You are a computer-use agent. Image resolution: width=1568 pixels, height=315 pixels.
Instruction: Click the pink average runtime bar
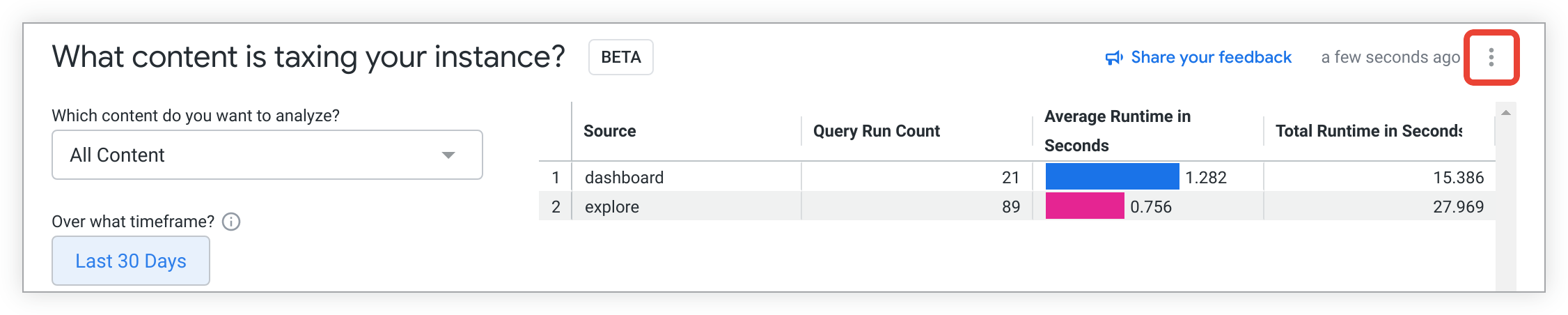[1084, 206]
